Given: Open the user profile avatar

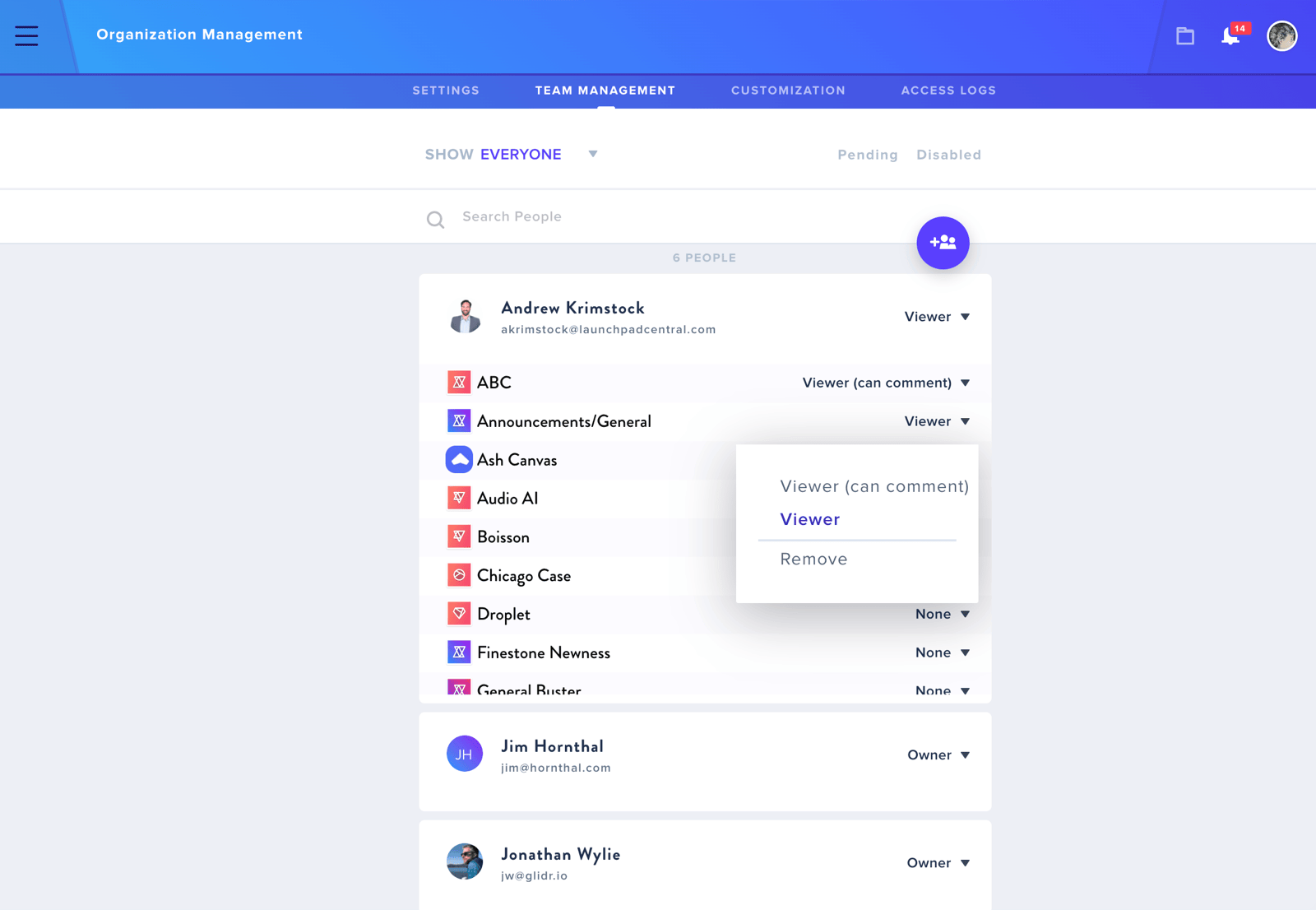Looking at the screenshot, I should click(1281, 35).
